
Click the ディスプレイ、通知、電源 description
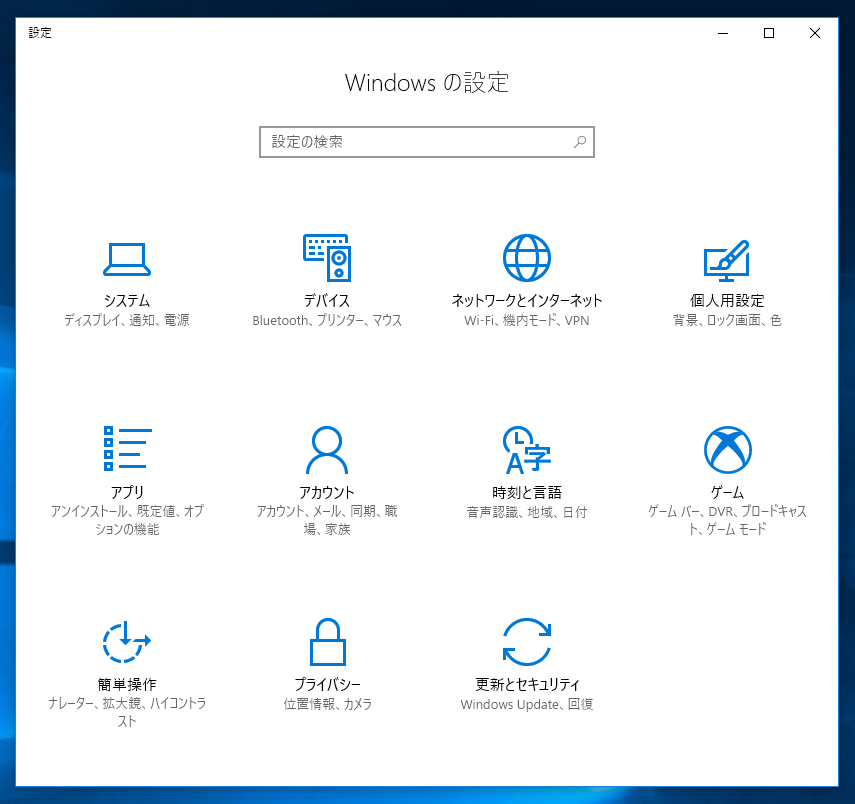coord(127,320)
